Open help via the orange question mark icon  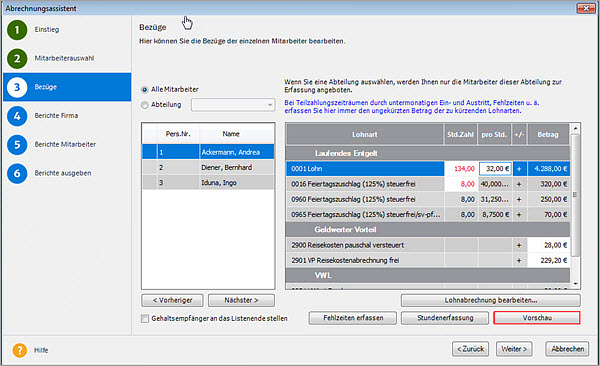[x=20, y=350]
